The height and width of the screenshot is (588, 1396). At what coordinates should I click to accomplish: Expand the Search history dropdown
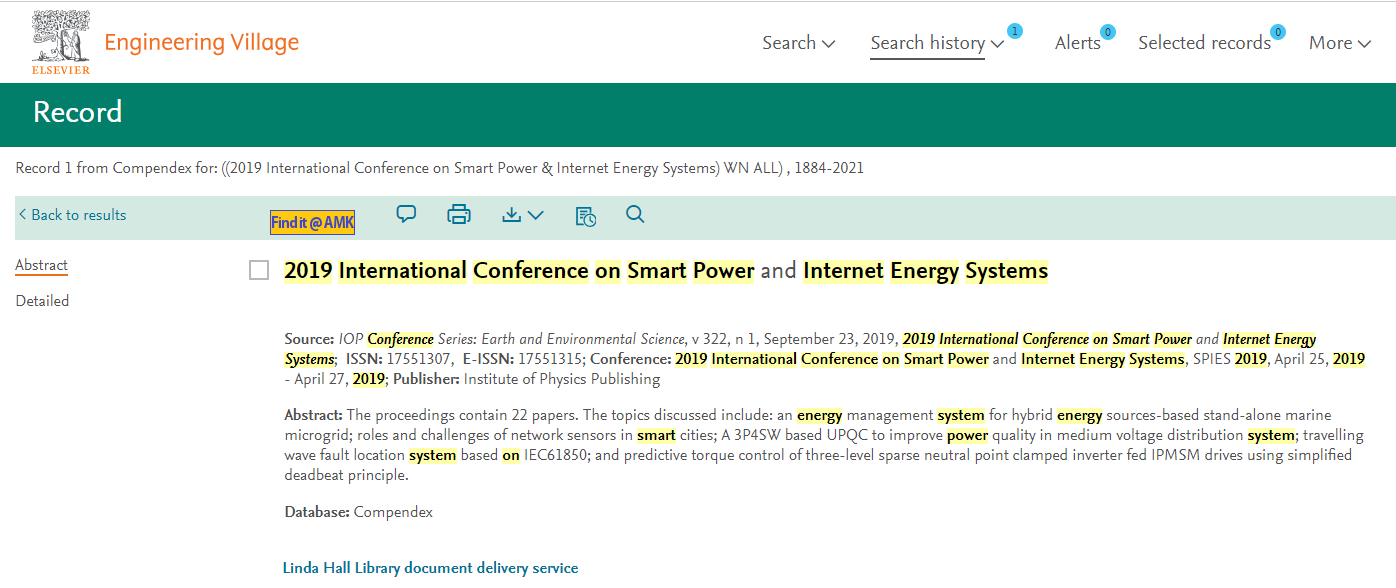click(937, 43)
